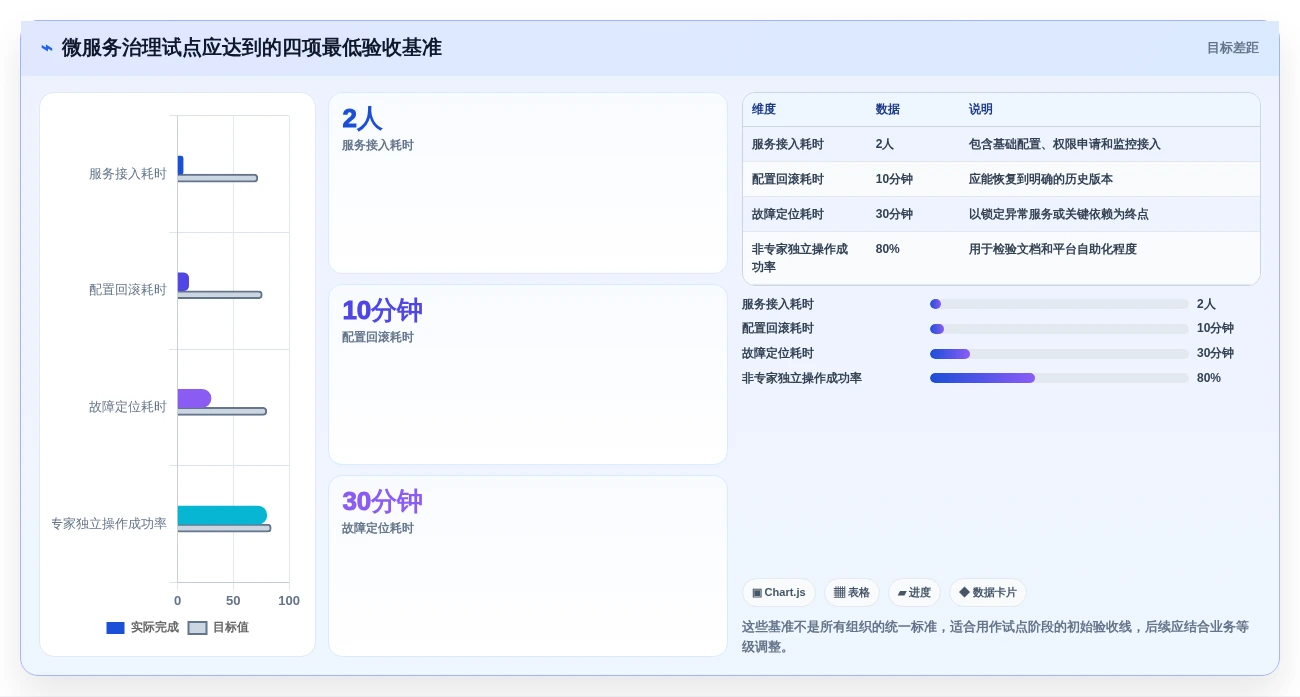Viewport: 1300px width, 697px height.
Task: Click the 服务接入耗时 progress bar
Action: (1059, 304)
